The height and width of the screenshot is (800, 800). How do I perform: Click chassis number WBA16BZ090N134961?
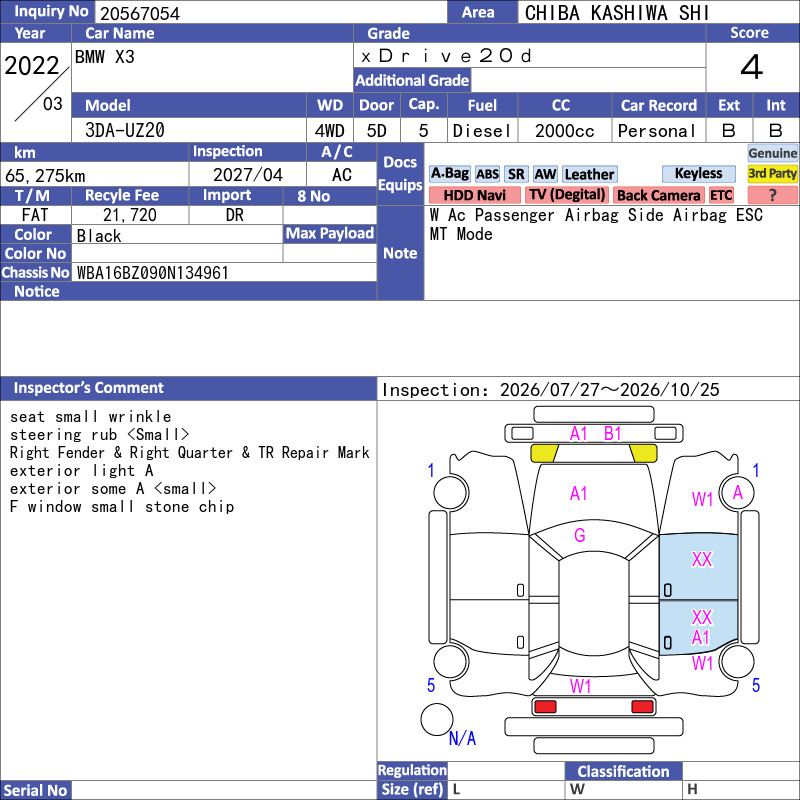point(153,272)
